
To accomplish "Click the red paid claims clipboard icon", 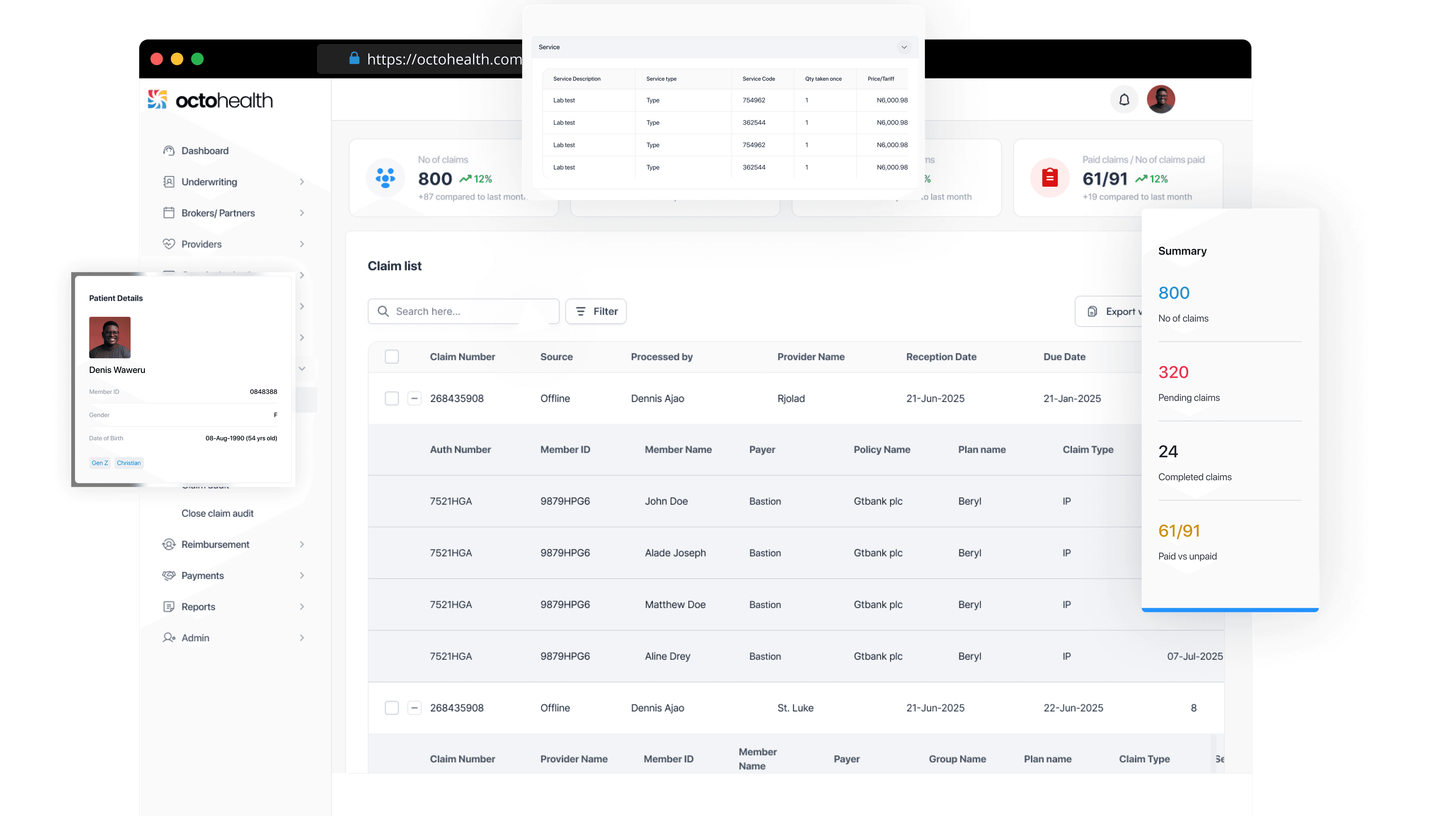I will tap(1050, 178).
